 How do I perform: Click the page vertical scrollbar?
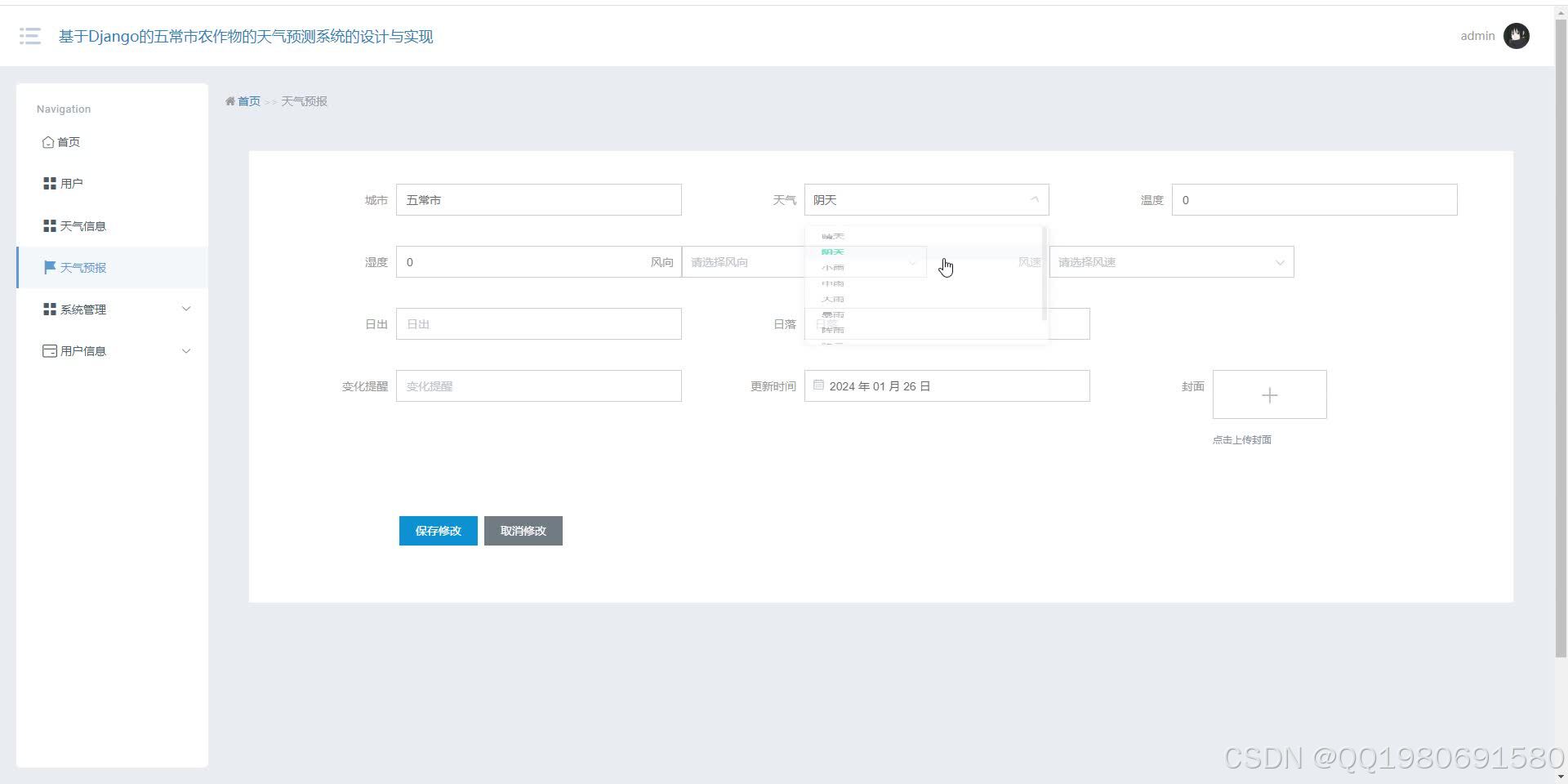tap(1561, 339)
